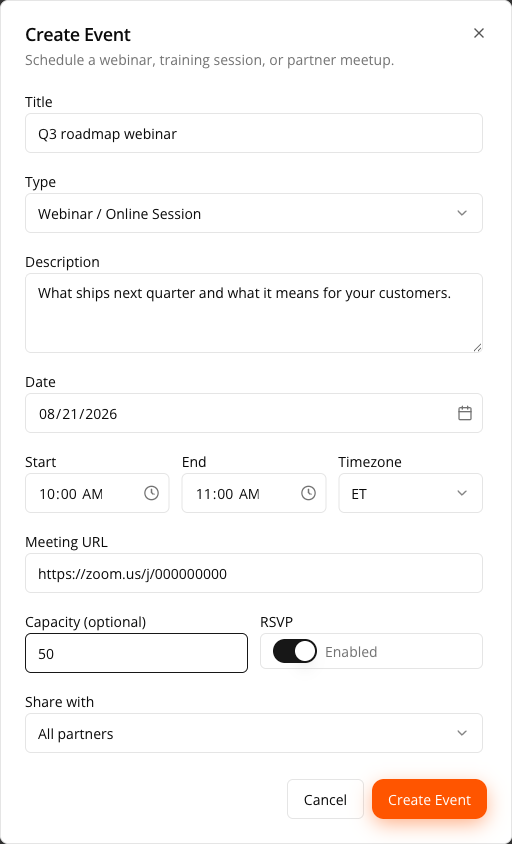Click the Date field 08/21/2026
This screenshot has height=844, width=512.
(x=254, y=413)
